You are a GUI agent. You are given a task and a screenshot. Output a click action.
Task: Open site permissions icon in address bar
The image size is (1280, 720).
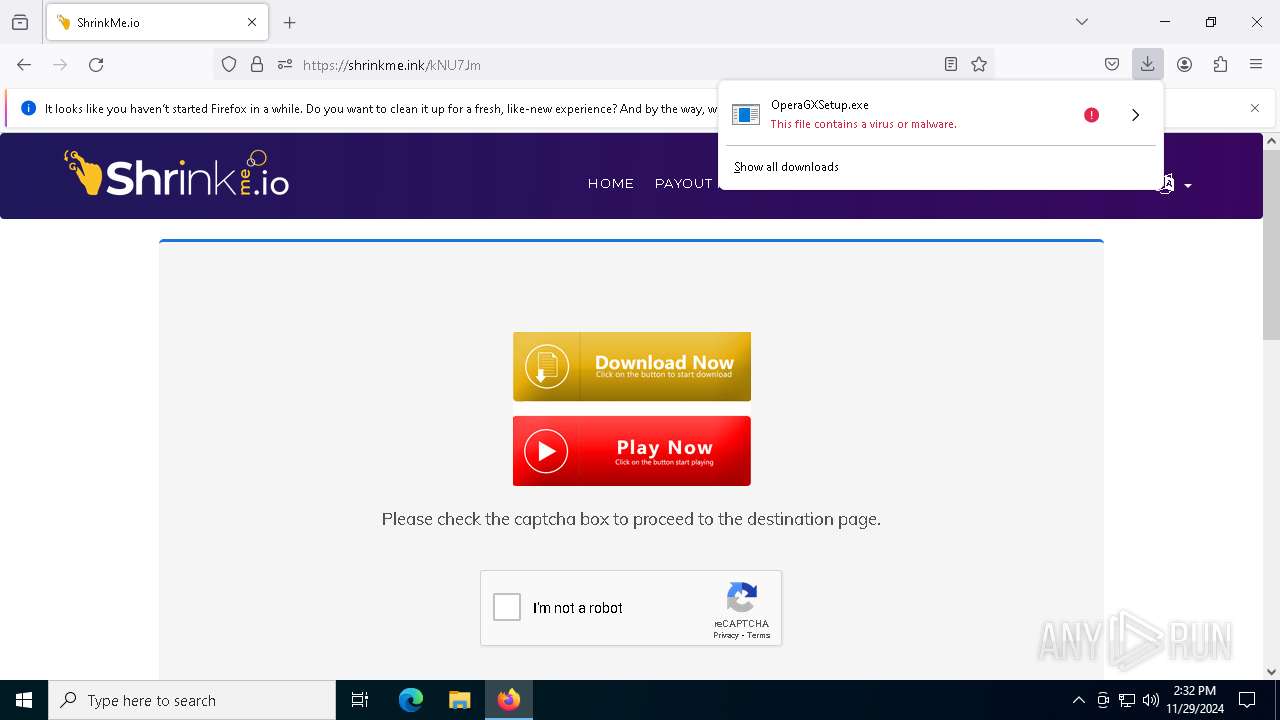pyautogui.click(x=285, y=64)
